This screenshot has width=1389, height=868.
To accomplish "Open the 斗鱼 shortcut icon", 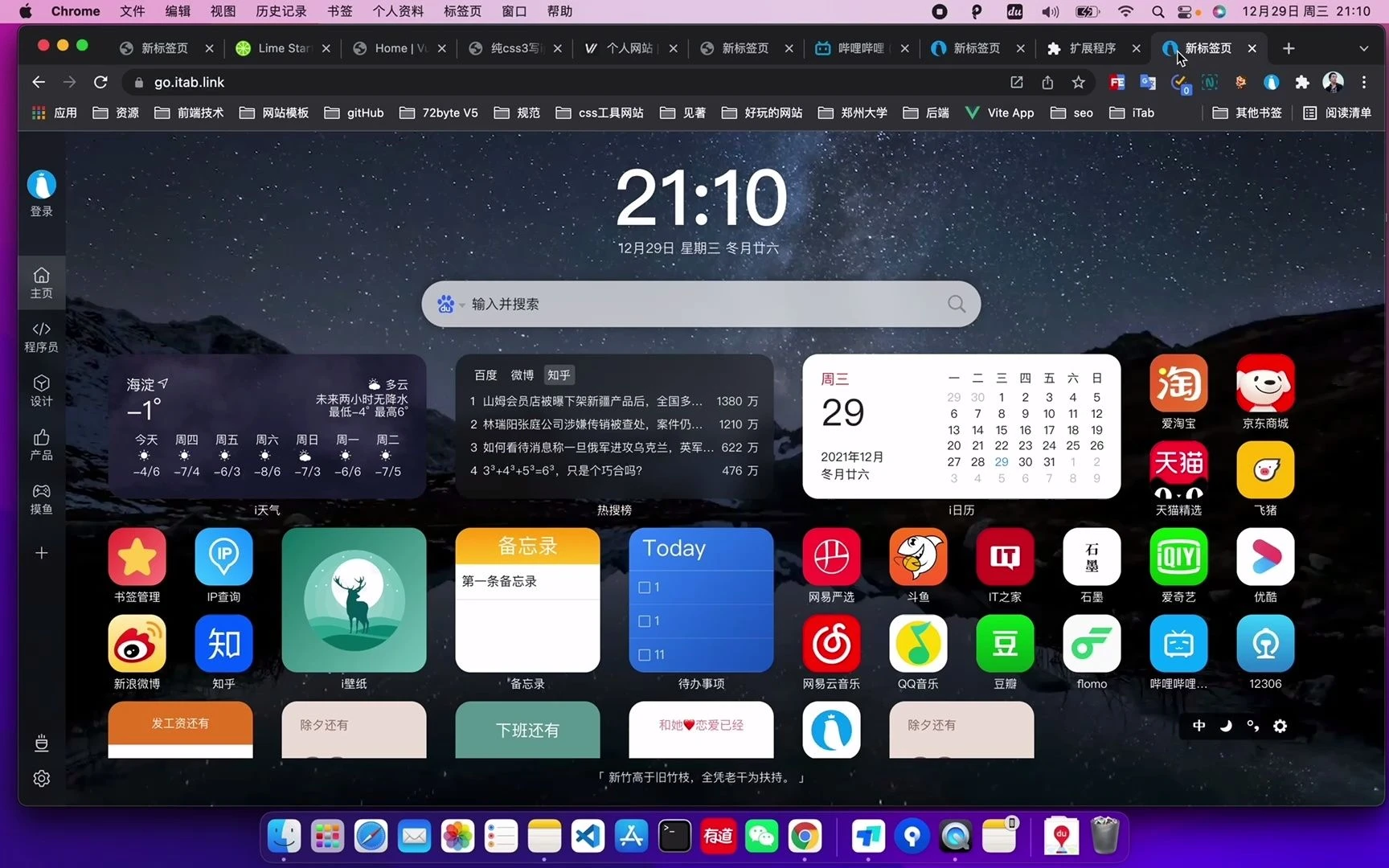I will click(x=918, y=557).
